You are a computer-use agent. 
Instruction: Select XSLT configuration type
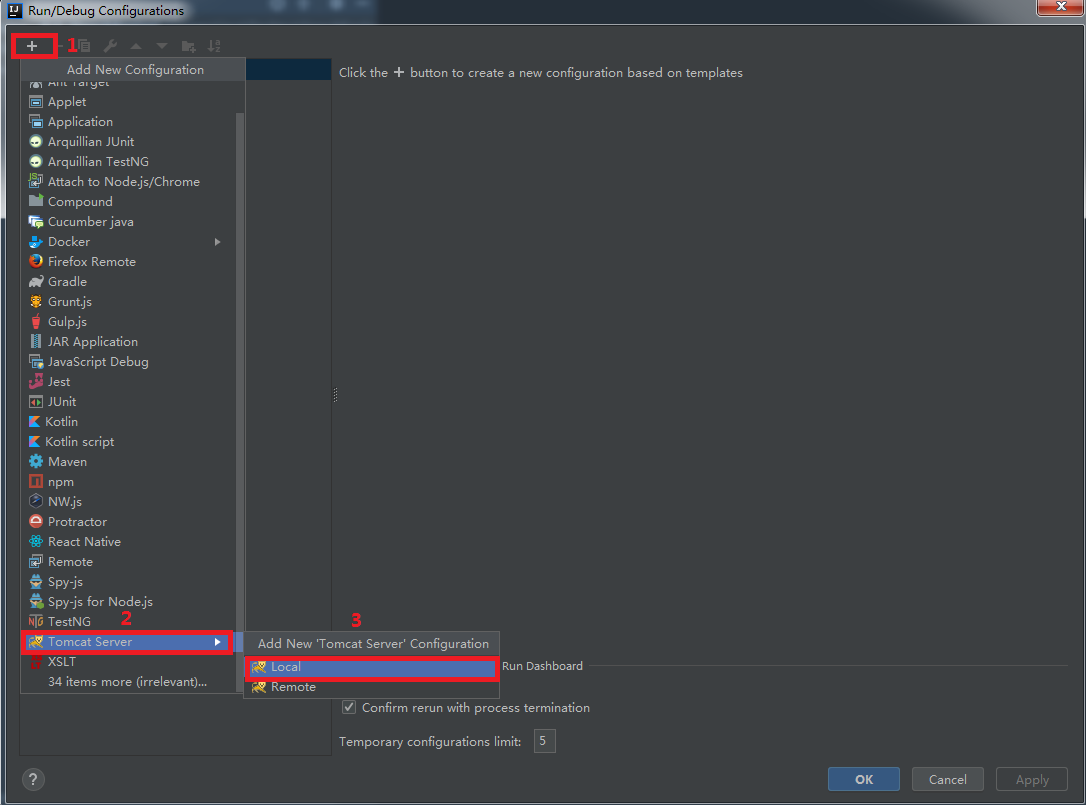pos(128,662)
